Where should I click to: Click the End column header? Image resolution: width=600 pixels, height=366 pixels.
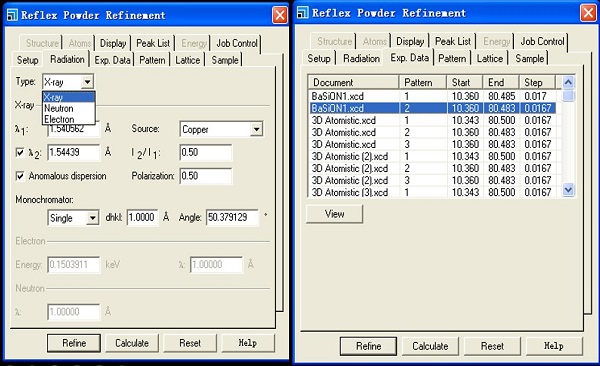pos(501,82)
